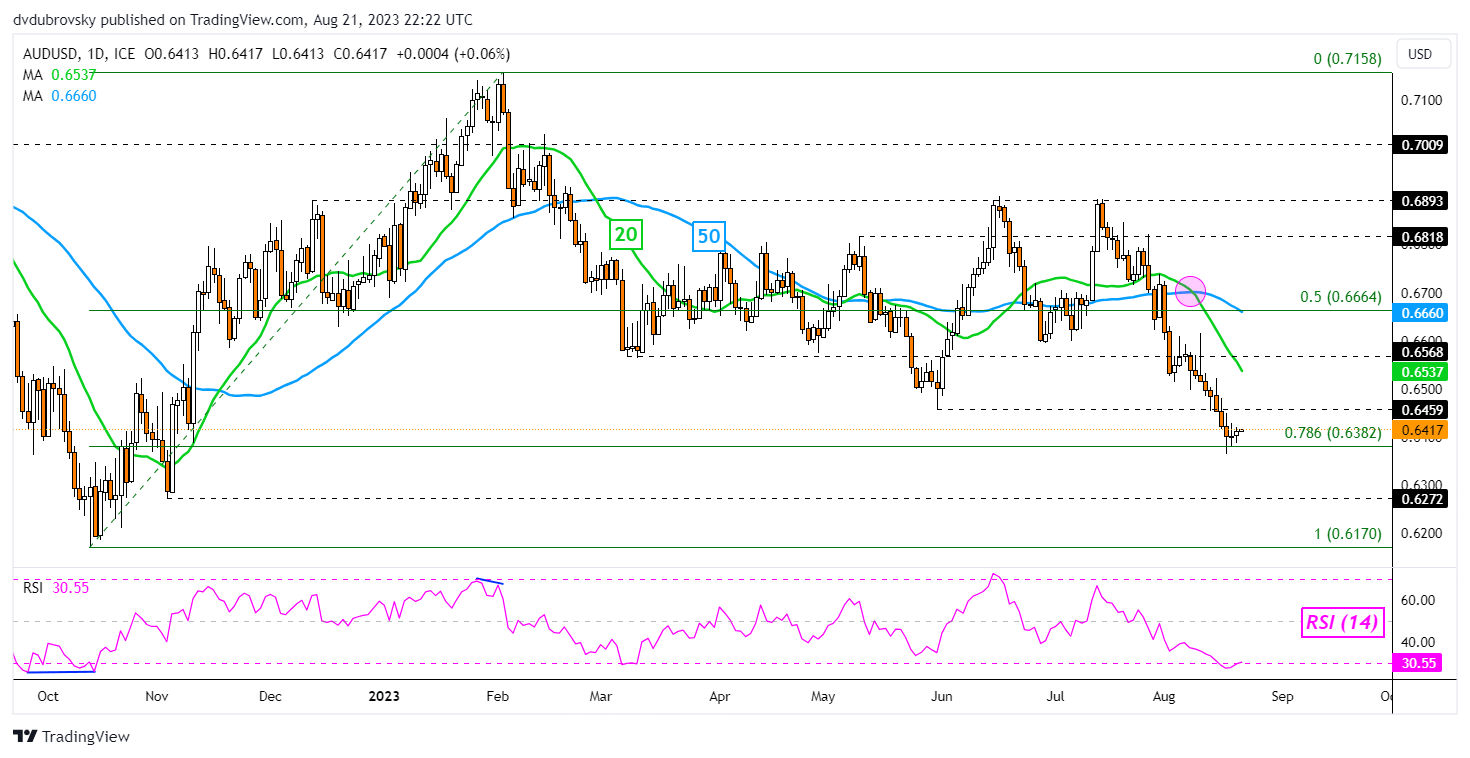1470x758 pixels.
Task: Click the blue 0.6660 MA price label
Action: click(x=1421, y=313)
